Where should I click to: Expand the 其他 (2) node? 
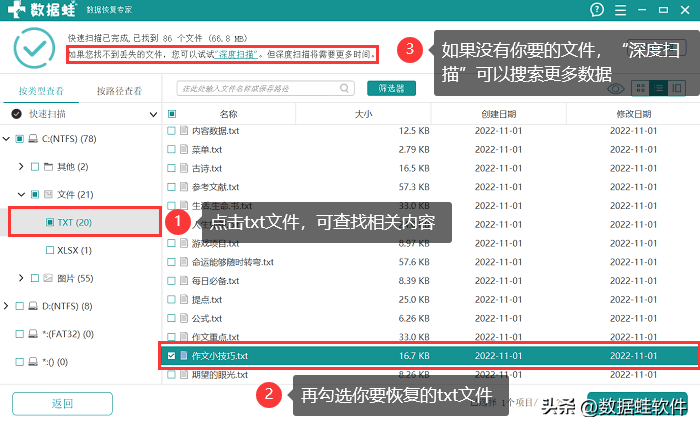pyautogui.click(x=21, y=166)
